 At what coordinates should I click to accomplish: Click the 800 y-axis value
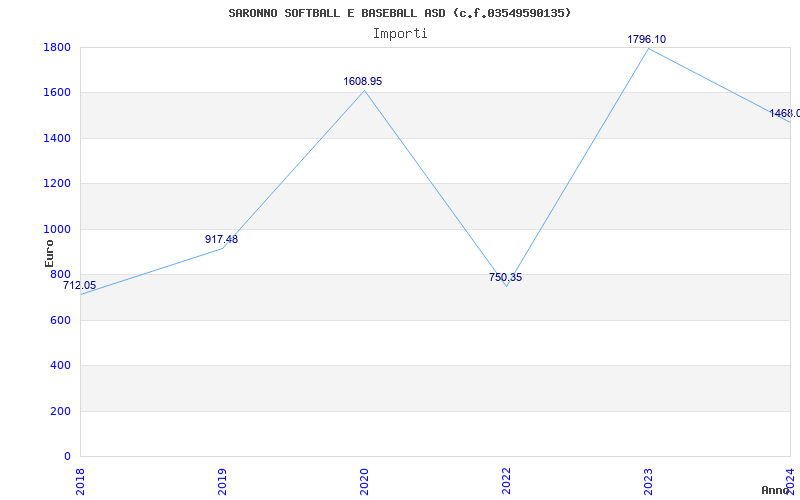point(60,274)
